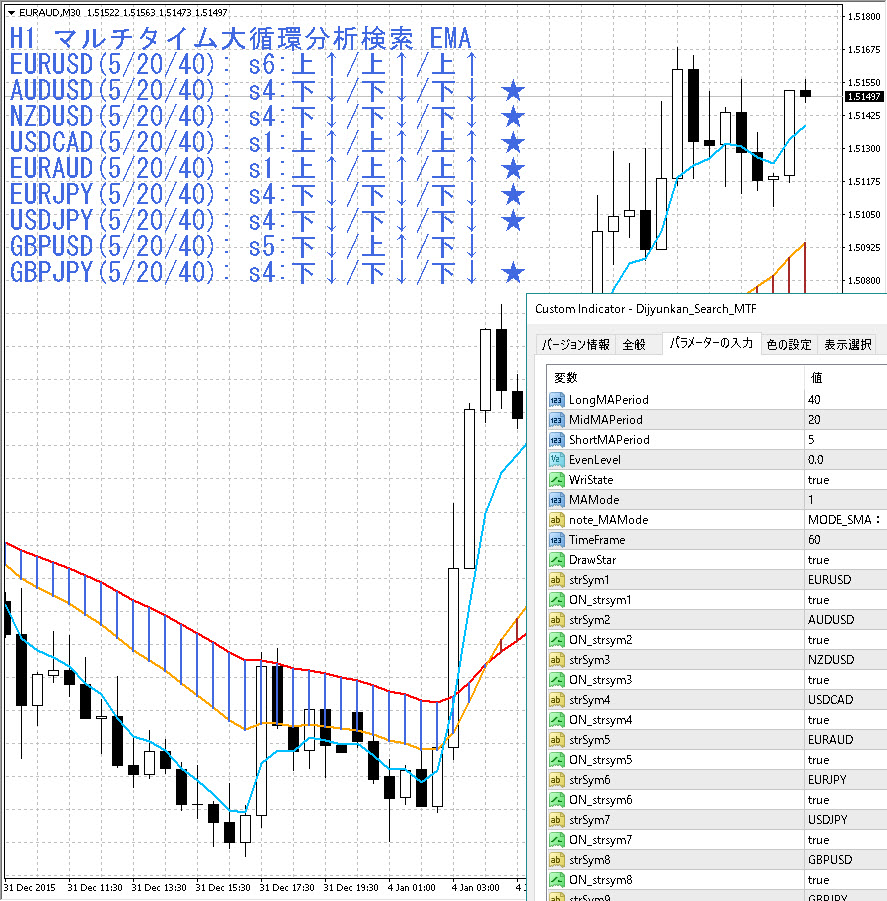Click the NZDUSD value of strSym3
The height and width of the screenshot is (901, 887).
pyautogui.click(x=831, y=660)
